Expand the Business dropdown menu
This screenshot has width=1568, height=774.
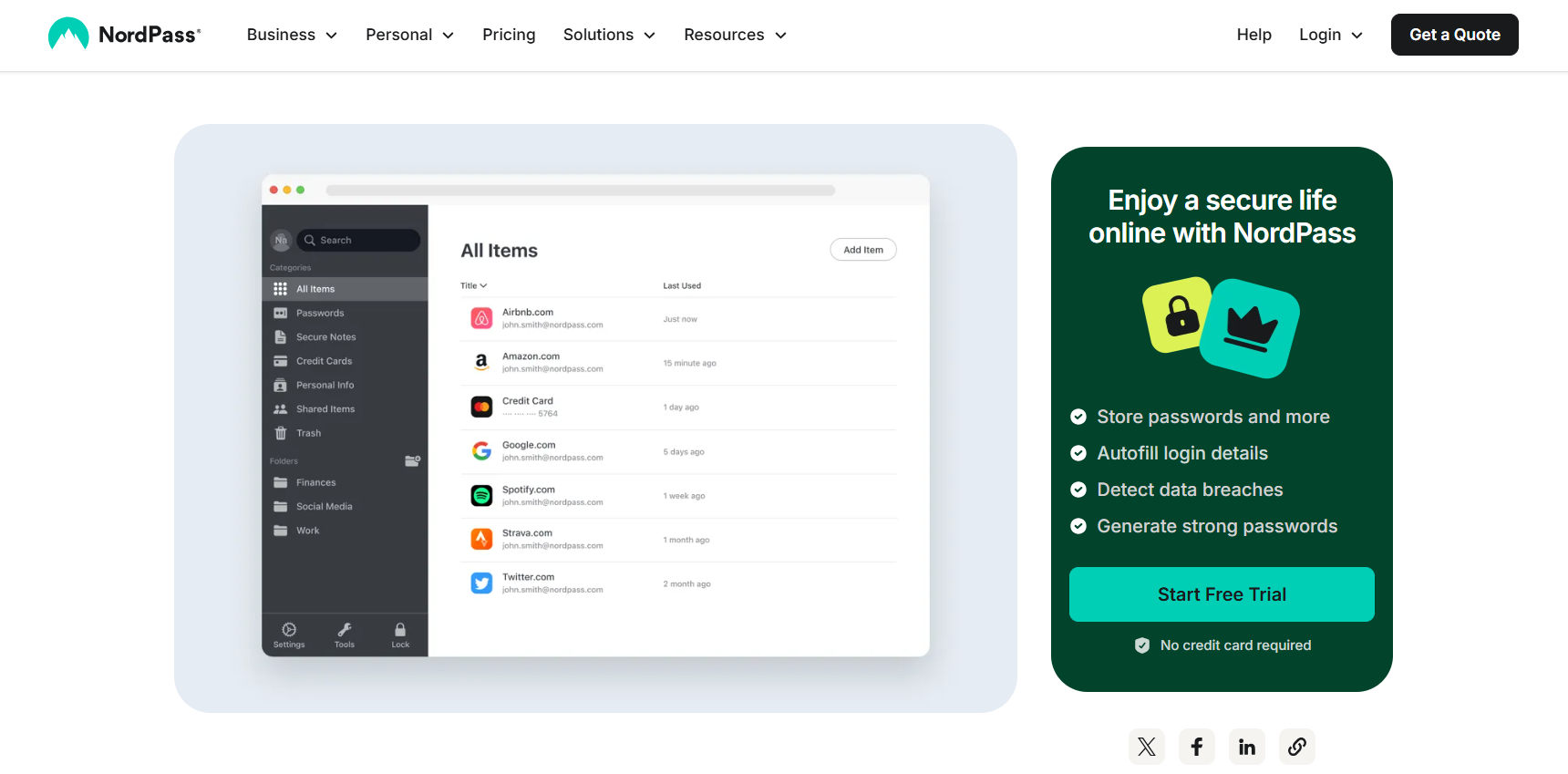coord(292,35)
